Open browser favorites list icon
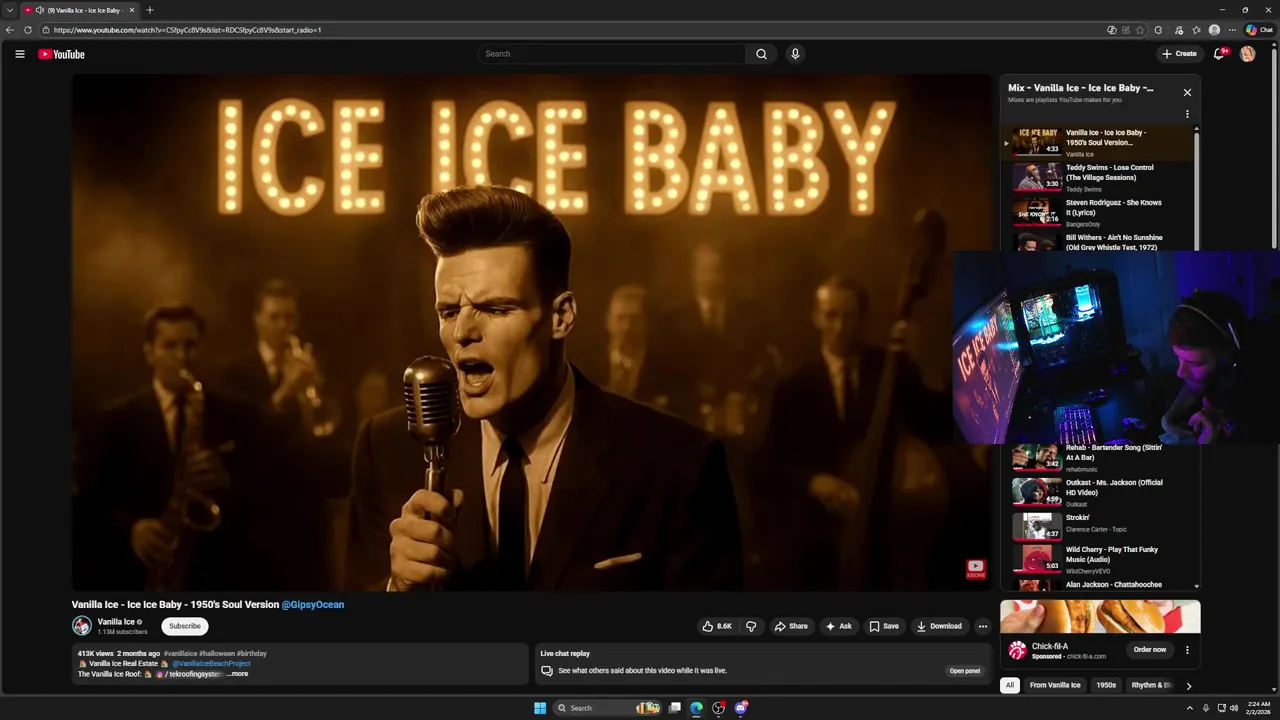The height and width of the screenshot is (720, 1280). (1196, 30)
